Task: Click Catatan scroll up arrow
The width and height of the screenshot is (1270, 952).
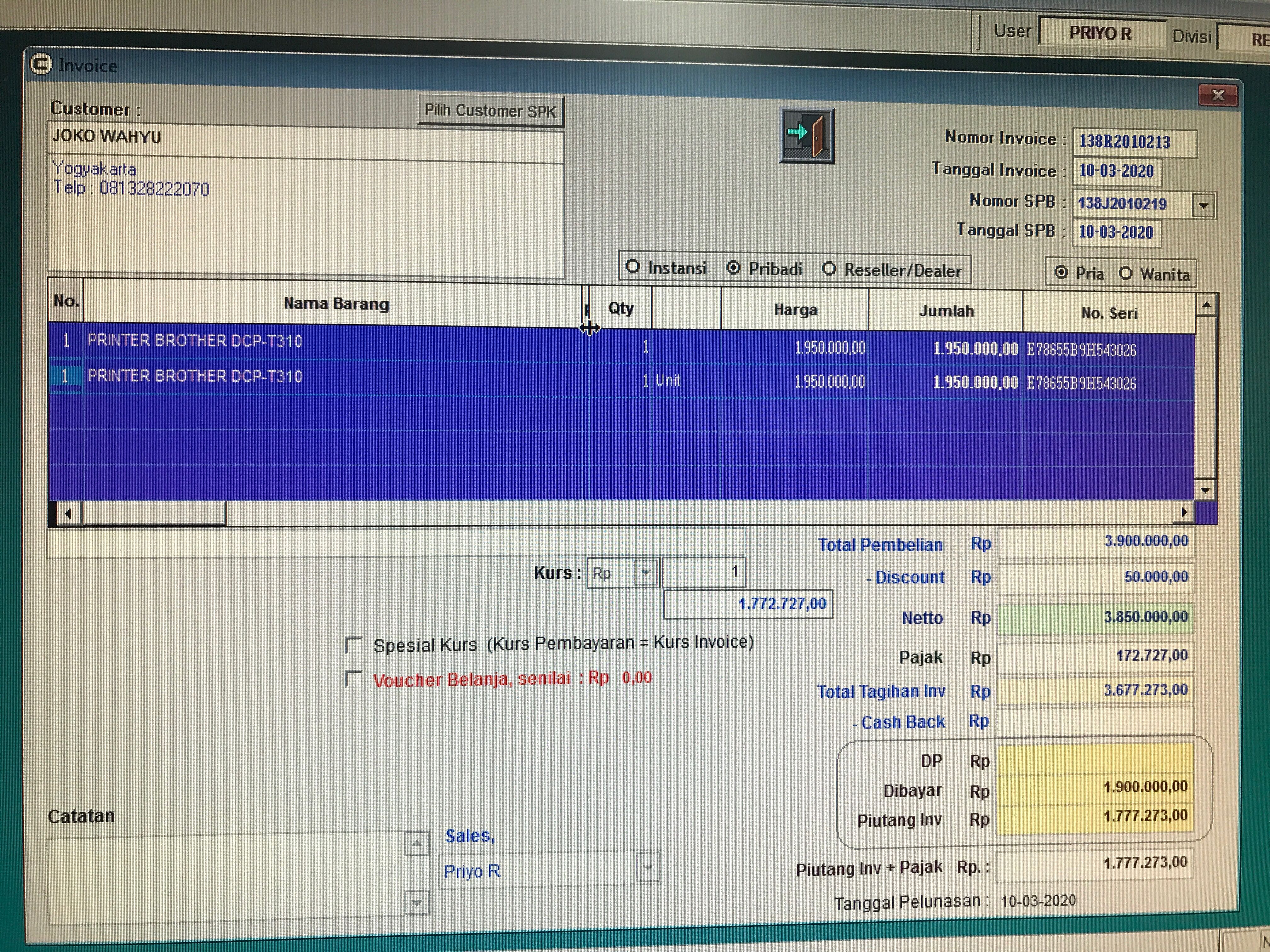Action: 417,843
